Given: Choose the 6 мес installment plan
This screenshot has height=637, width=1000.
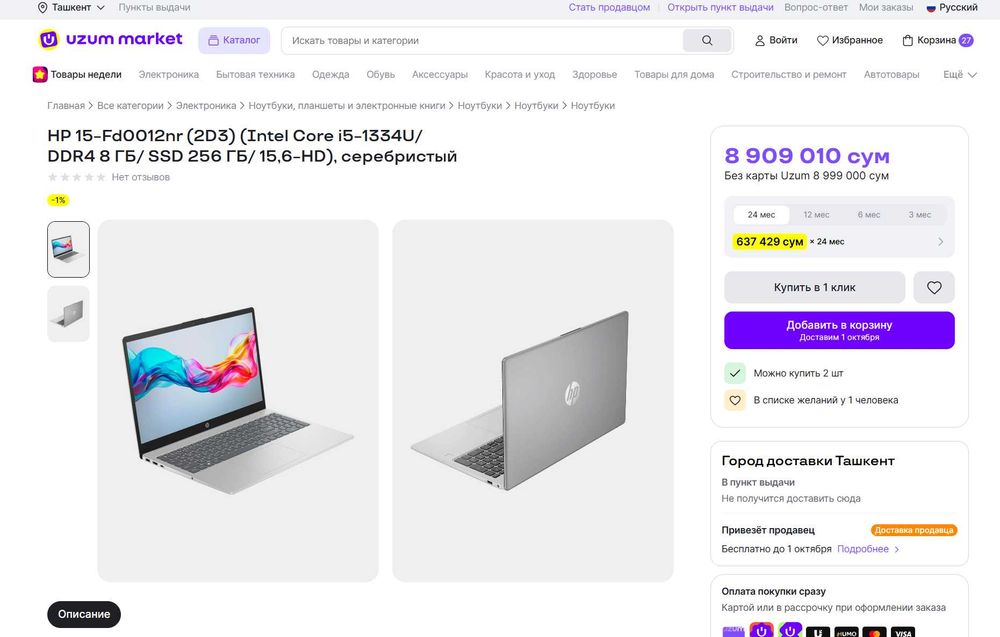Looking at the screenshot, I should [x=868, y=215].
